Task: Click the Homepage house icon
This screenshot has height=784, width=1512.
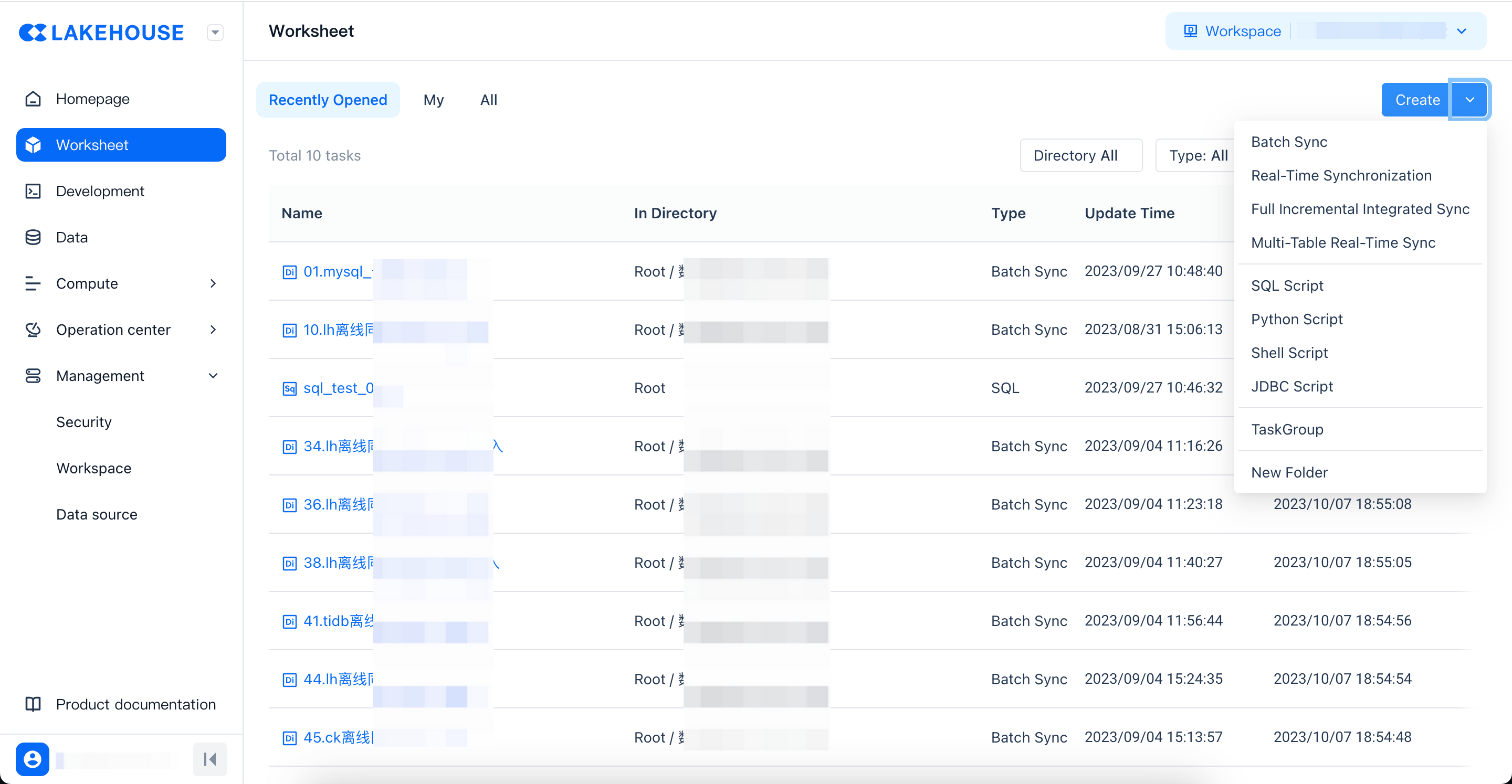Action: [33, 99]
